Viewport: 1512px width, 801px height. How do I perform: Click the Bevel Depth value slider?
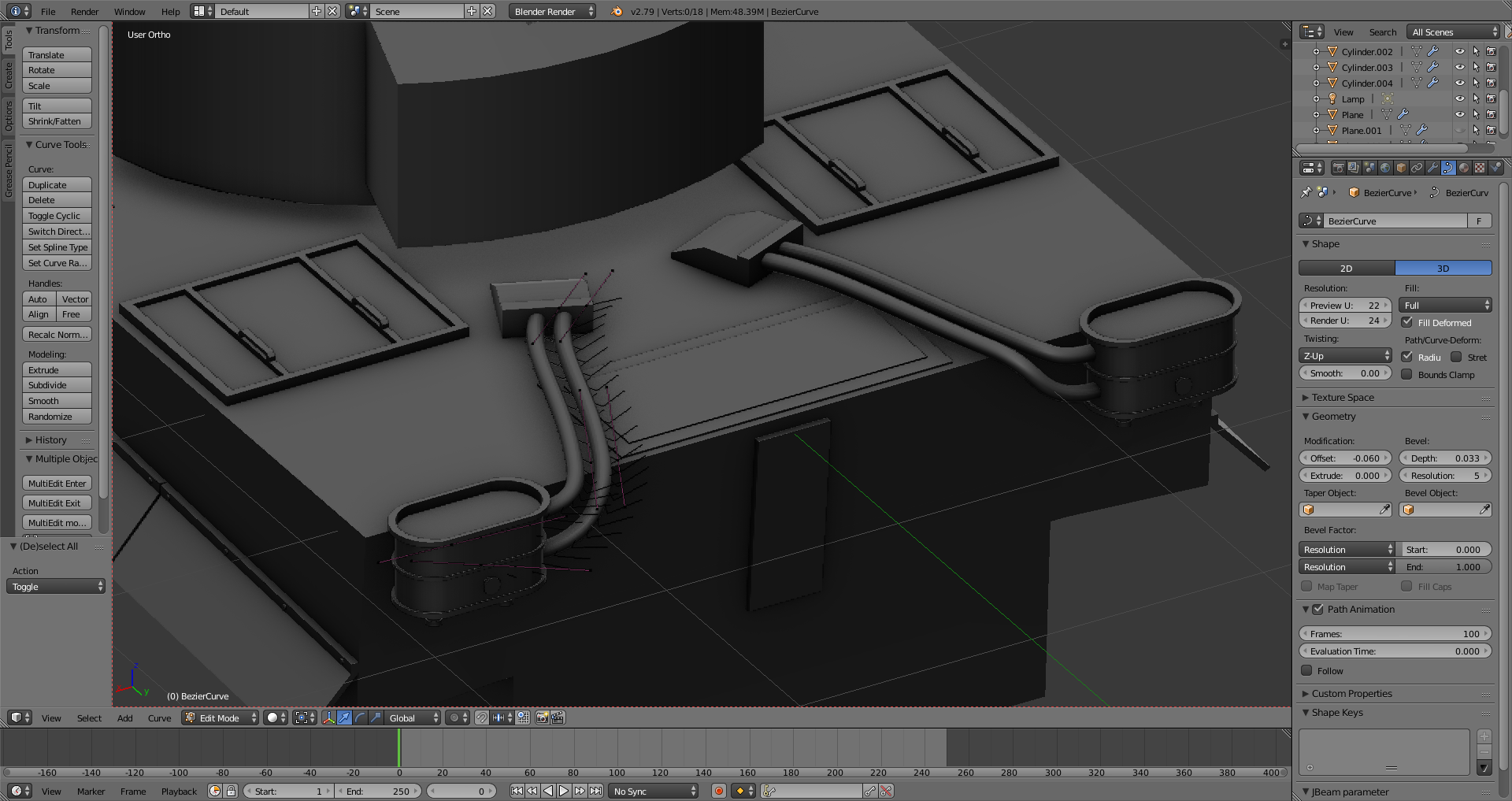pos(1445,458)
